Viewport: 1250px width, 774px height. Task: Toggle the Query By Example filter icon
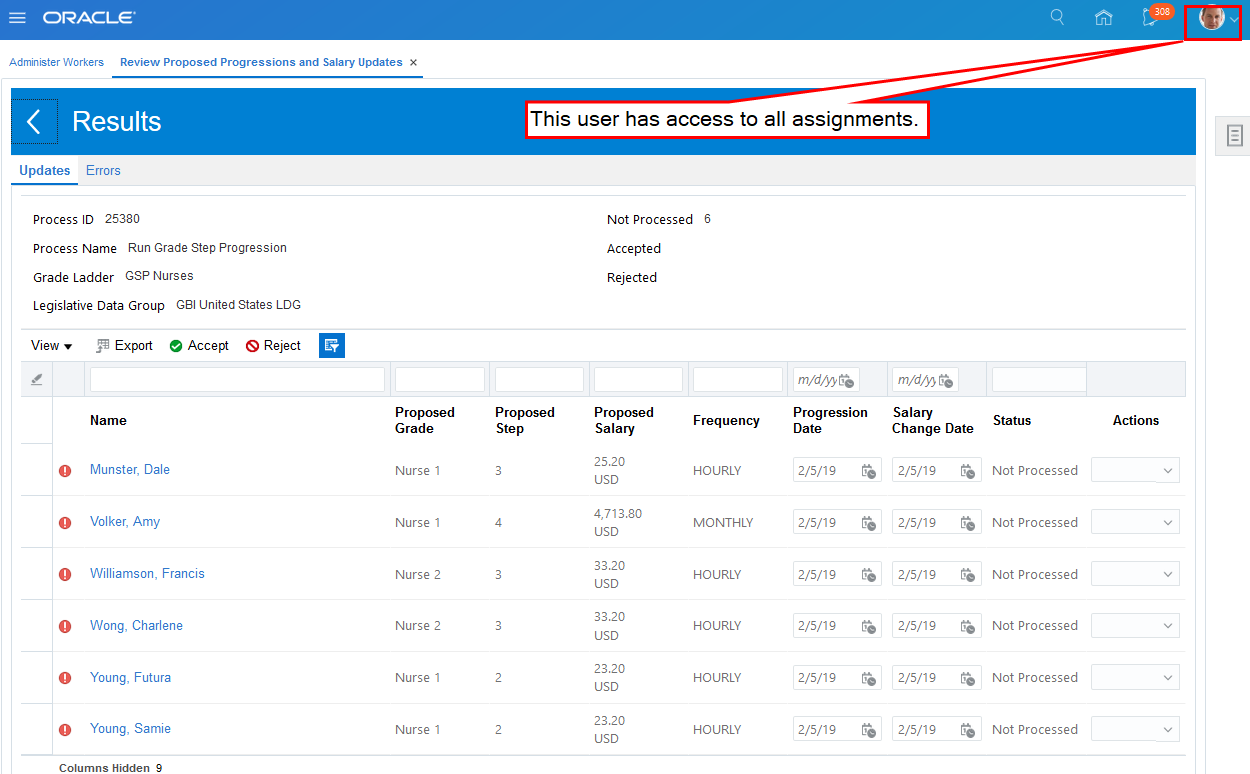332,346
